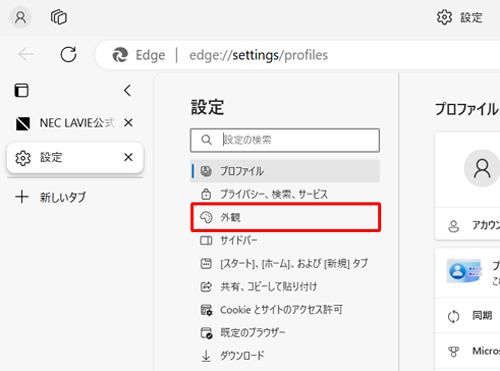This screenshot has height=371, width=500.
Task: Collapse the vertical tabs pane chevron
Action: tap(127, 90)
